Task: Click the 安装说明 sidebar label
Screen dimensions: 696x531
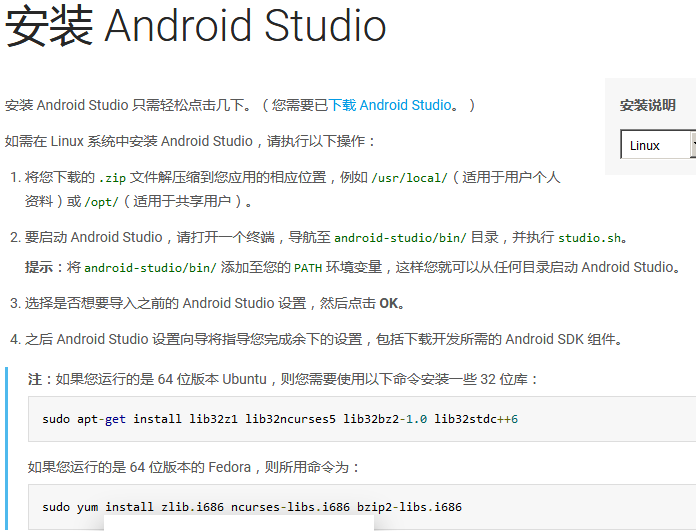Action: (x=647, y=105)
